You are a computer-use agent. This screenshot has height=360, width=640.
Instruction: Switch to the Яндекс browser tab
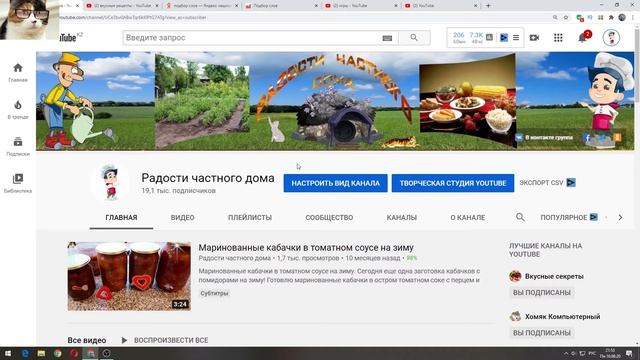tap(202, 6)
